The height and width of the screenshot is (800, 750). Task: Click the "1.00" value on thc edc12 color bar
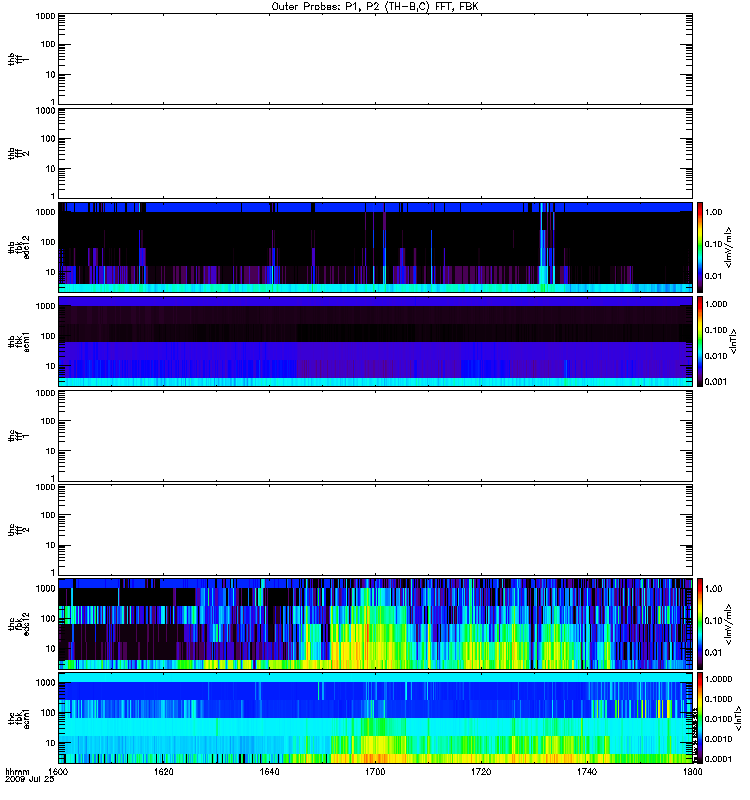(x=713, y=589)
